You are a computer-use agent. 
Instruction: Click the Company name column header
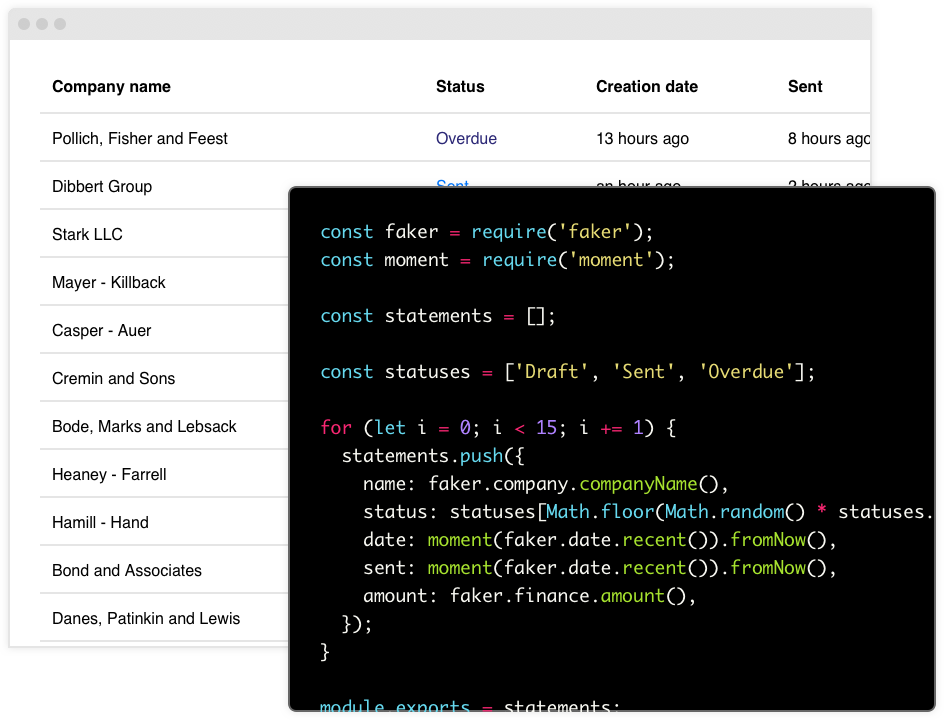click(x=111, y=87)
